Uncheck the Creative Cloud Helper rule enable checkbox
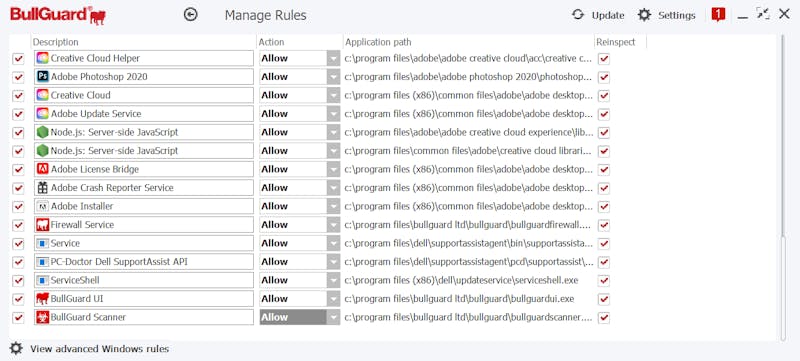 point(18,59)
